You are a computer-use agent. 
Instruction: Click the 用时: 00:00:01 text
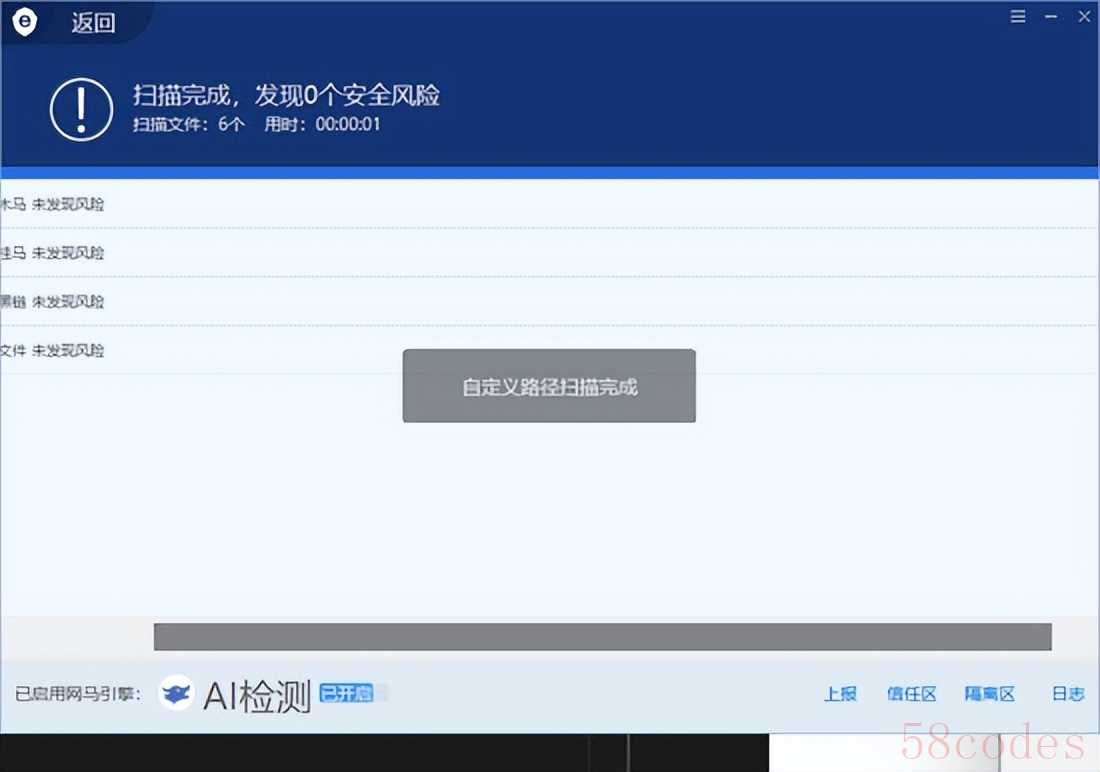[x=322, y=125]
